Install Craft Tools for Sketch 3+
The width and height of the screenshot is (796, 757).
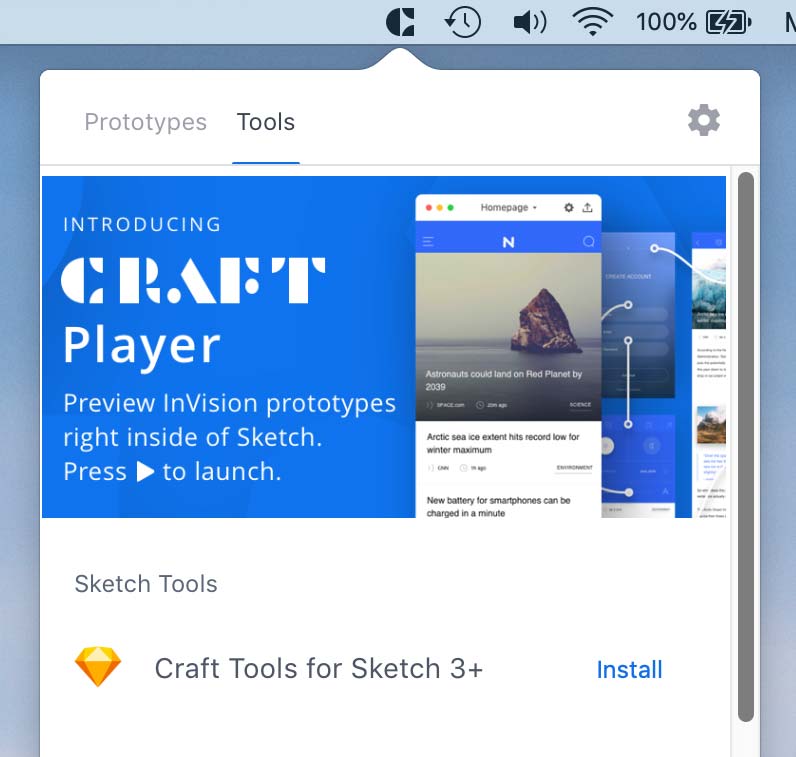point(629,669)
